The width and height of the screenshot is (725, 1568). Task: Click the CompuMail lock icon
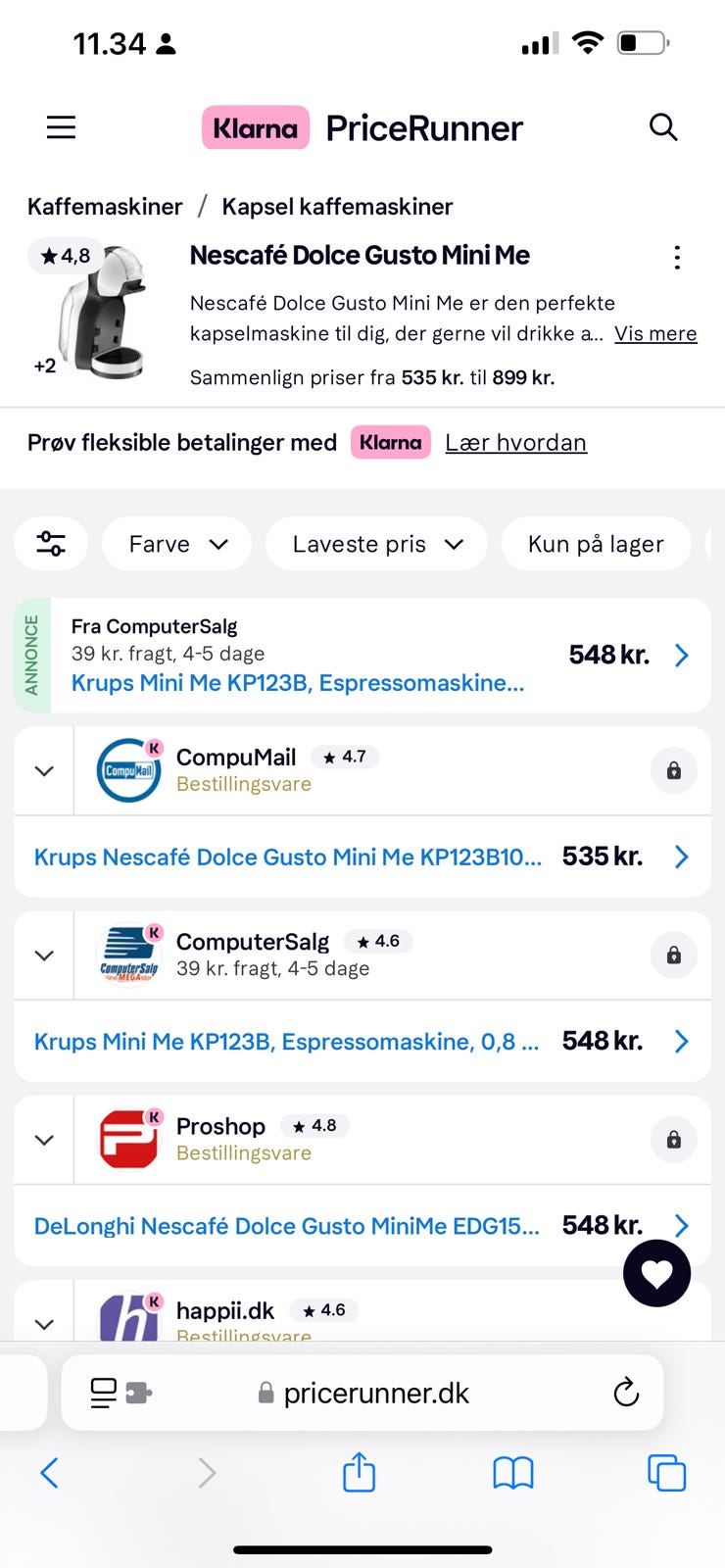673,771
